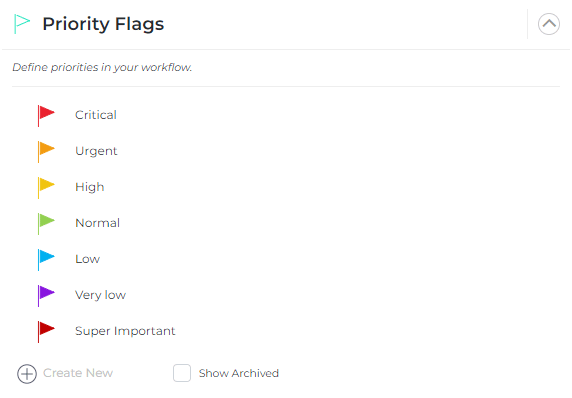Screen dimensions: 572x398
Task: Select the Critical priority label
Action: pos(96,115)
